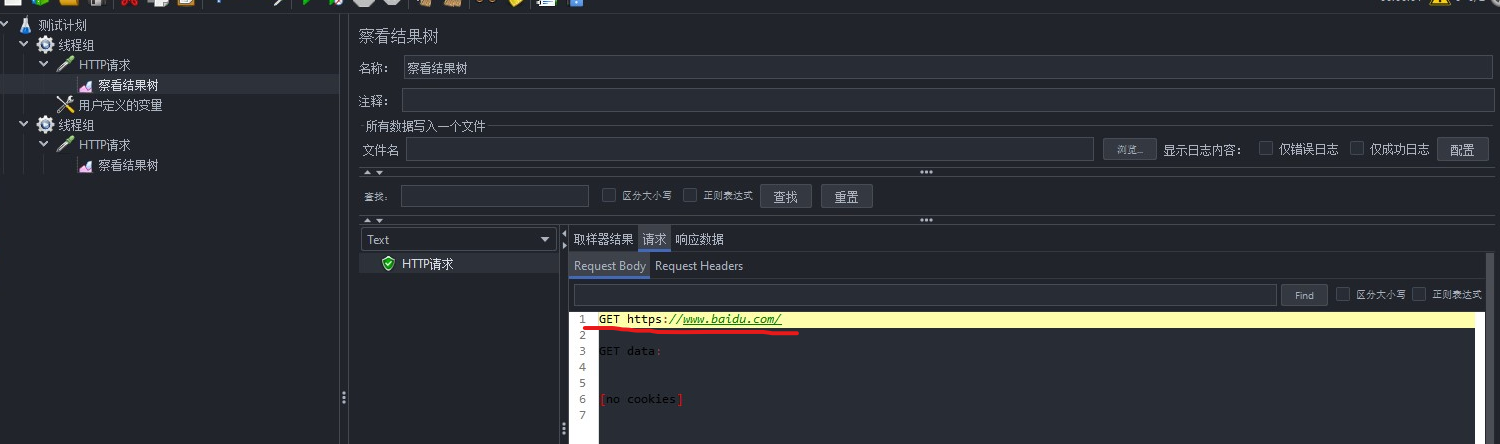Collapse the 测试计划 tree node

(6, 25)
